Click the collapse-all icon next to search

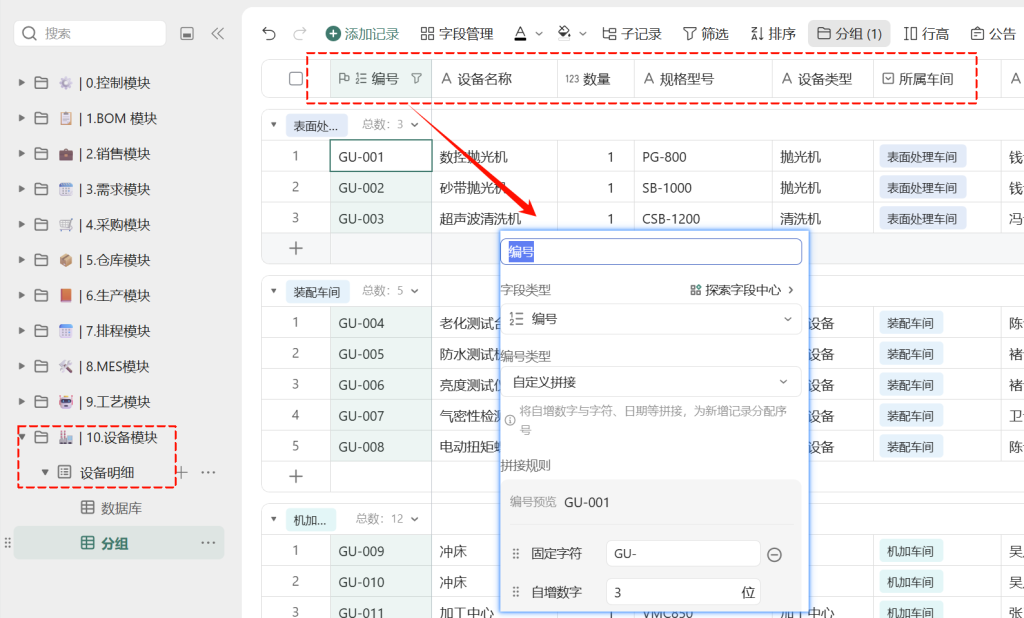pos(187,33)
